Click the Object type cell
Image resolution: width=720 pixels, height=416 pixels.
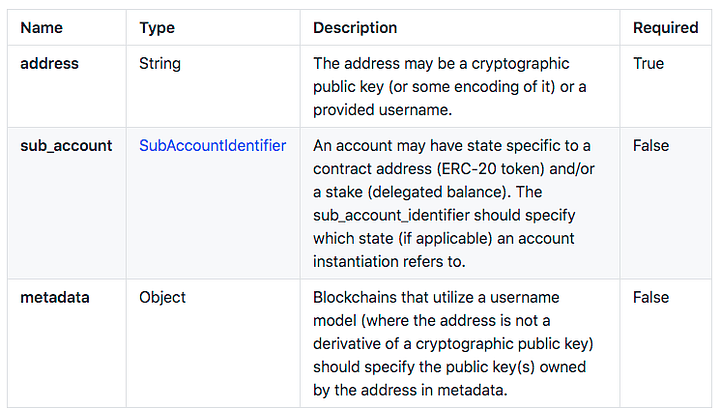tap(162, 298)
